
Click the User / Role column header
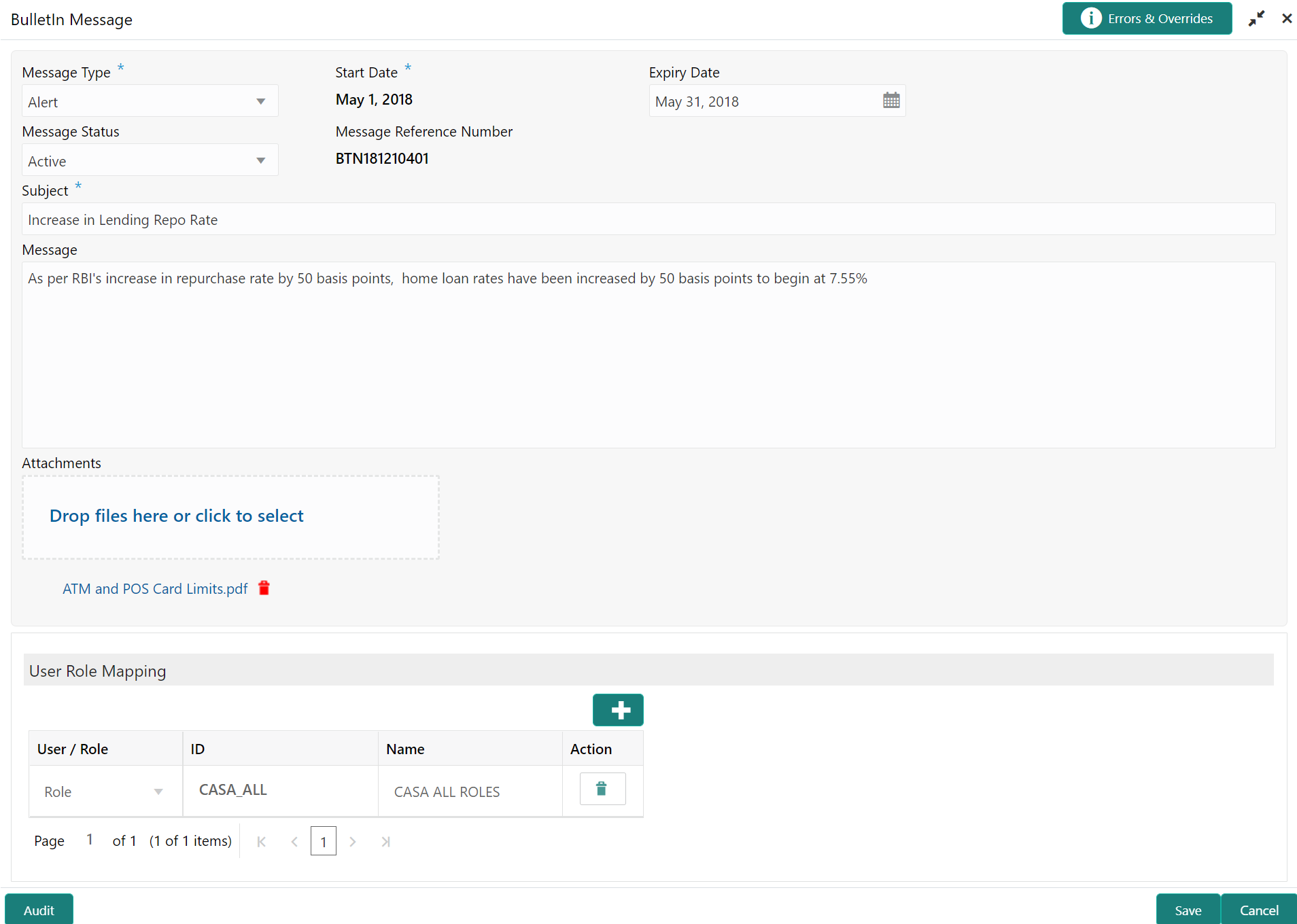(x=105, y=749)
